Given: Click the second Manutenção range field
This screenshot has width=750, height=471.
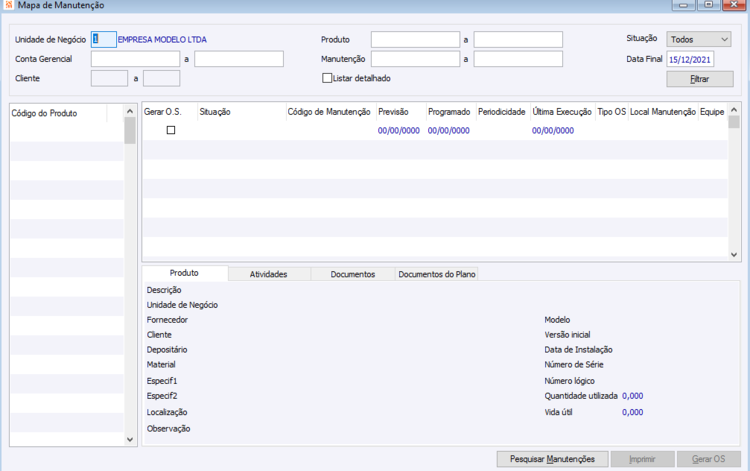Looking at the screenshot, I should tap(518, 59).
